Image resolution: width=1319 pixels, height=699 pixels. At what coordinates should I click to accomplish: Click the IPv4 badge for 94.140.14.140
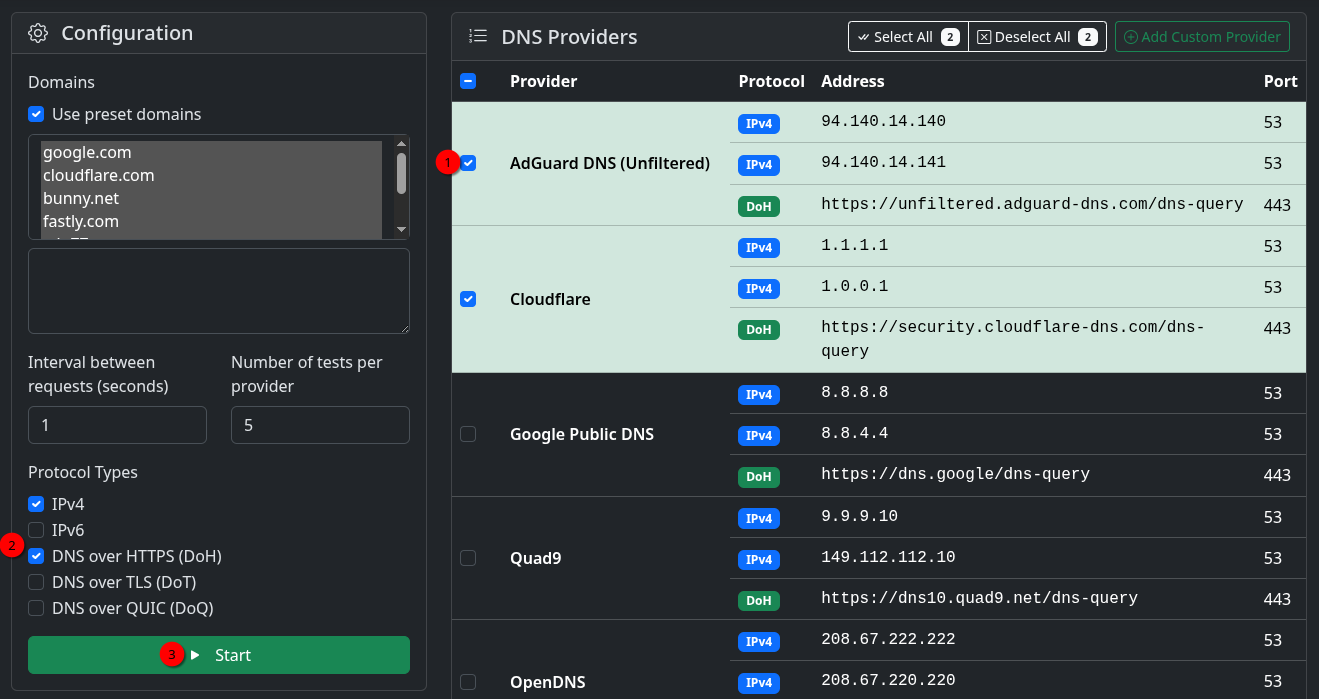tap(759, 124)
